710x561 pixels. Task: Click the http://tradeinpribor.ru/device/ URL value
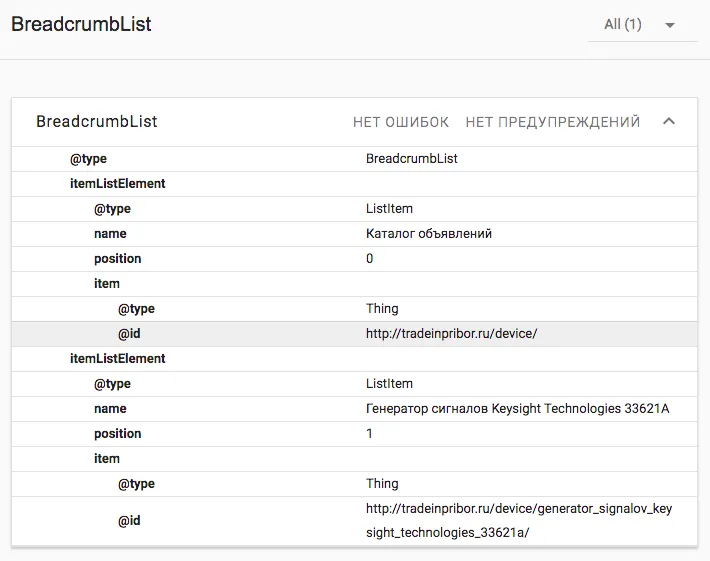pyautogui.click(x=451, y=334)
